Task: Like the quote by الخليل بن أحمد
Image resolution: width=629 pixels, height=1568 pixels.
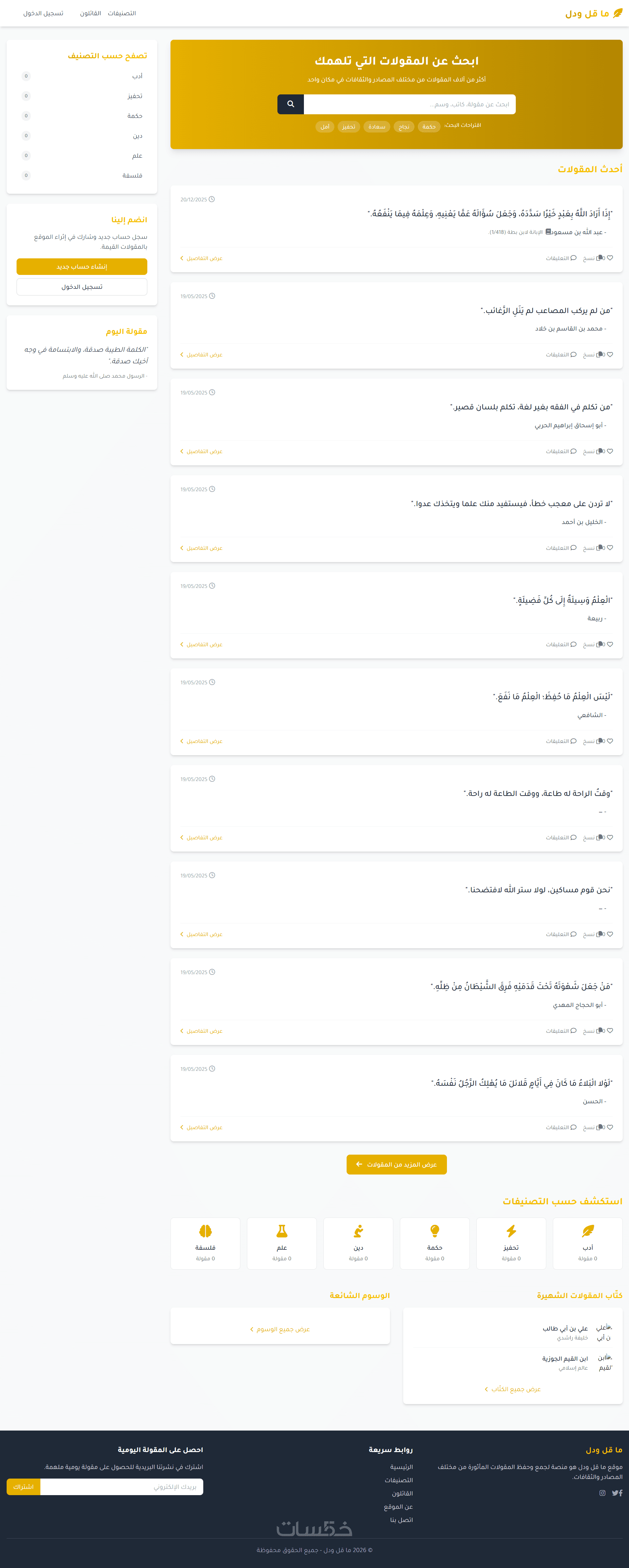Action: click(609, 548)
